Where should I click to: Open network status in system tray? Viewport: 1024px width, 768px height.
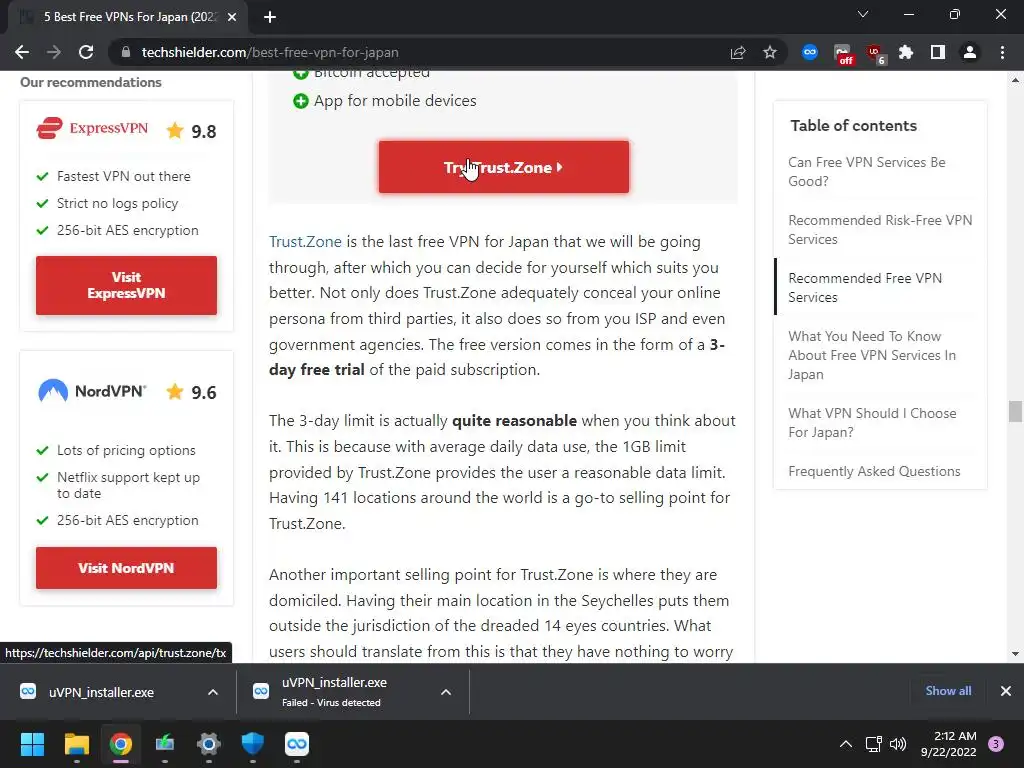pyautogui.click(x=873, y=744)
